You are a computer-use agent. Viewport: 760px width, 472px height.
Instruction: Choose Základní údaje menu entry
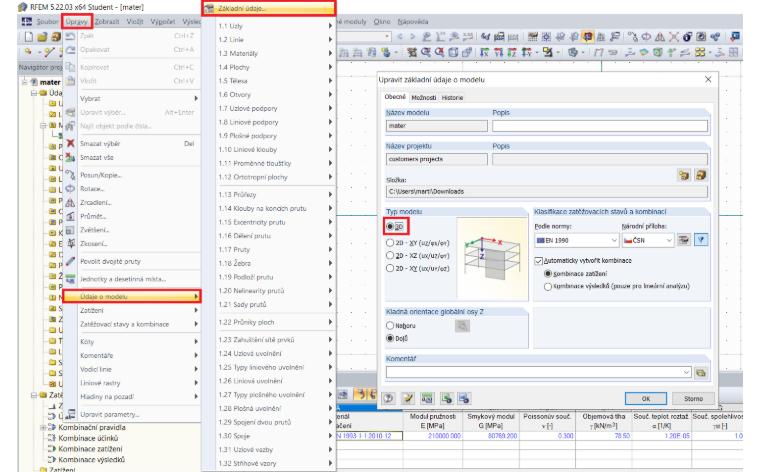tap(269, 8)
